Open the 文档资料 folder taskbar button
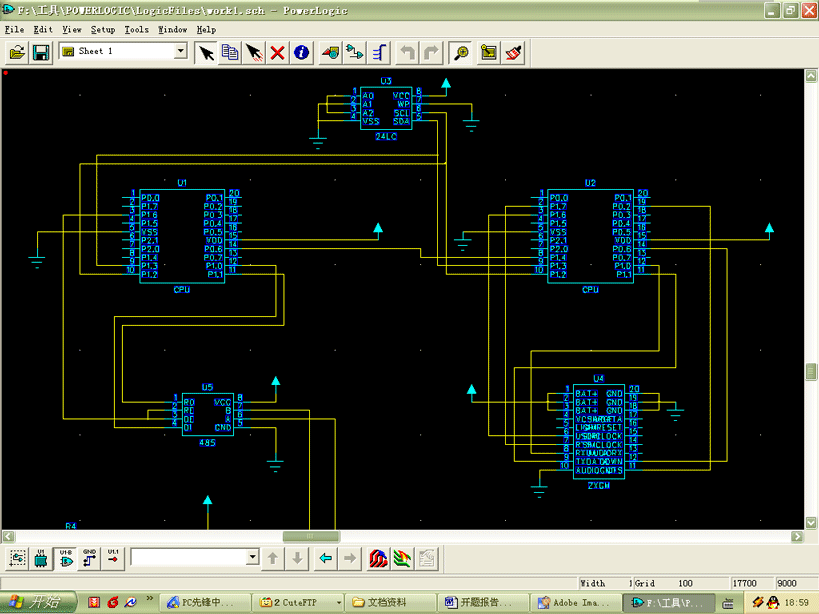The image size is (819, 614). pos(390,603)
